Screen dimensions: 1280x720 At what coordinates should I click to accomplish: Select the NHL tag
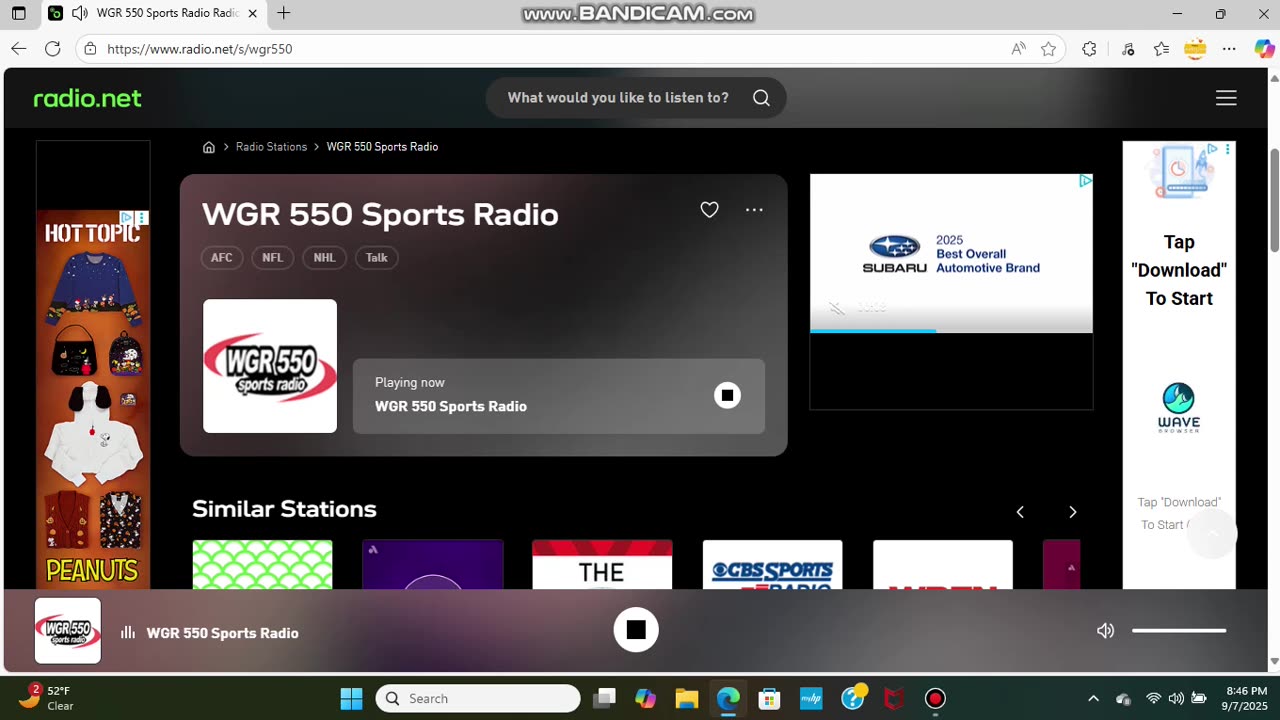point(324,258)
